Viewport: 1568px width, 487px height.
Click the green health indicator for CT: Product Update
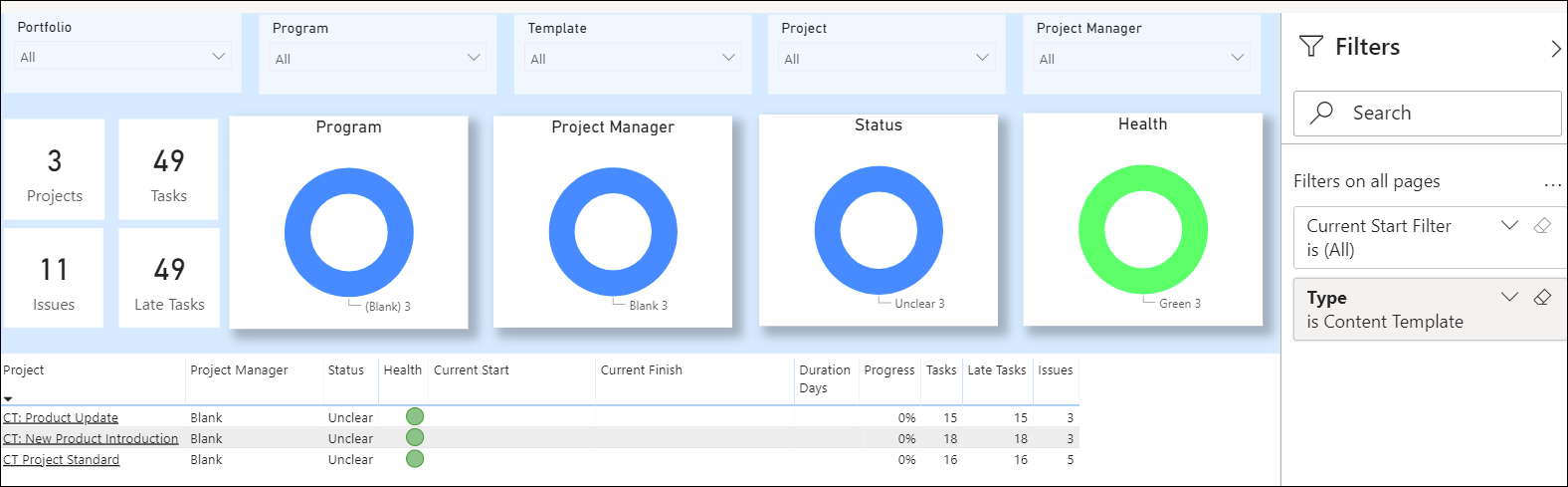(415, 417)
